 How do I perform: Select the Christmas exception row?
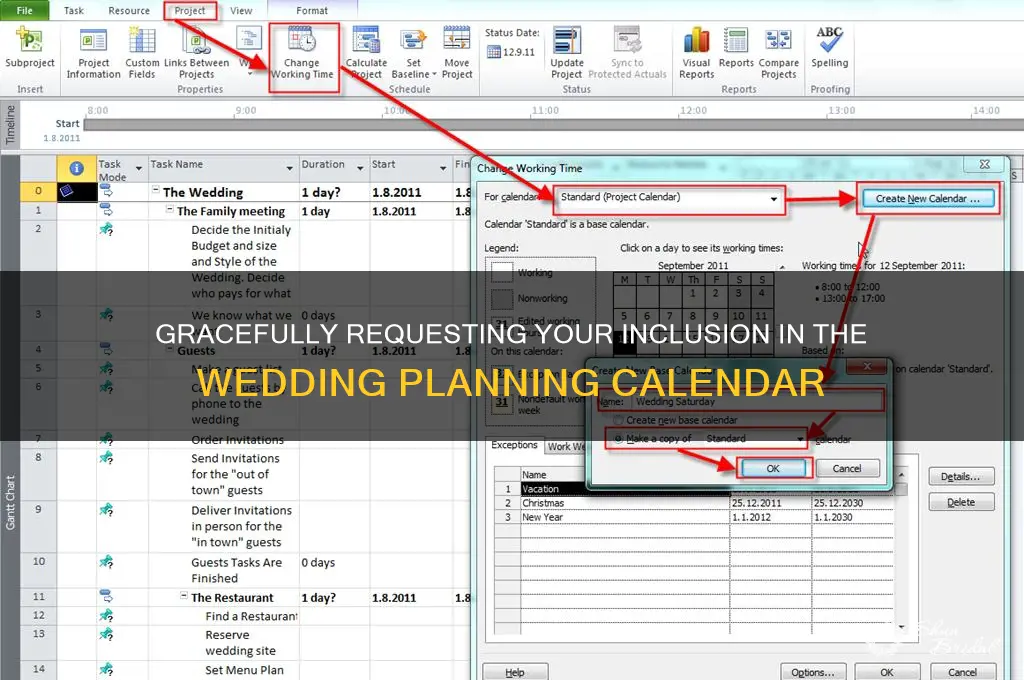pyautogui.click(x=694, y=503)
